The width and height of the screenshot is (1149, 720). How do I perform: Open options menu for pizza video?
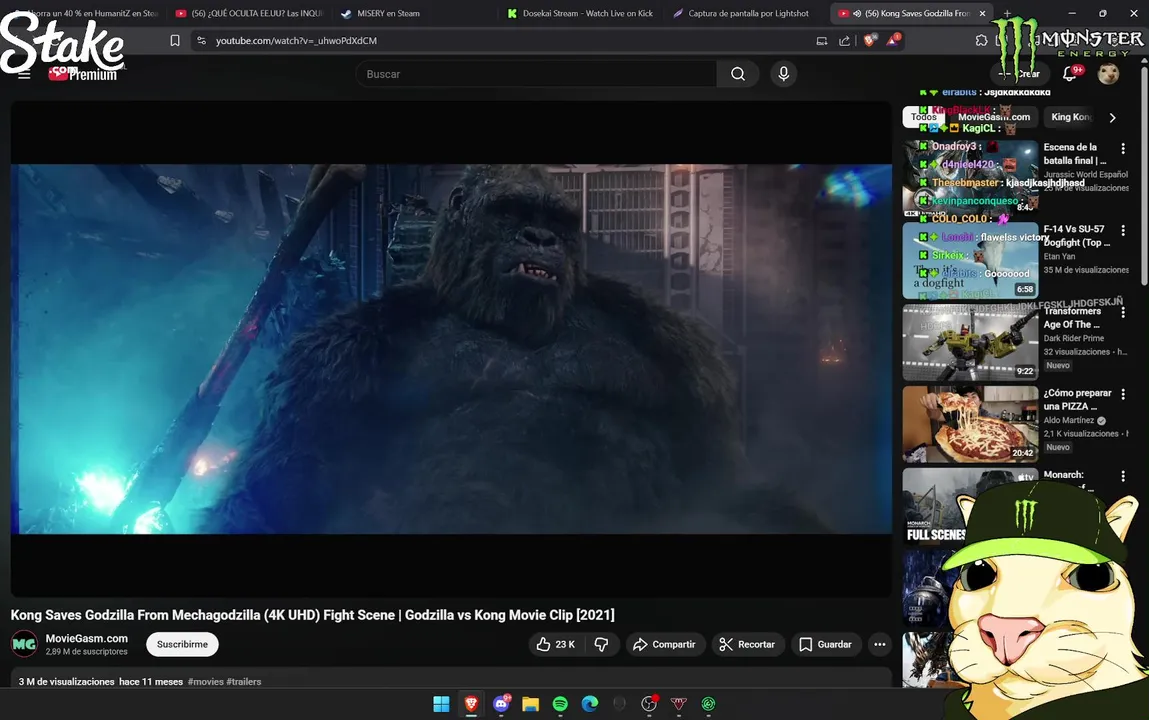click(1123, 395)
